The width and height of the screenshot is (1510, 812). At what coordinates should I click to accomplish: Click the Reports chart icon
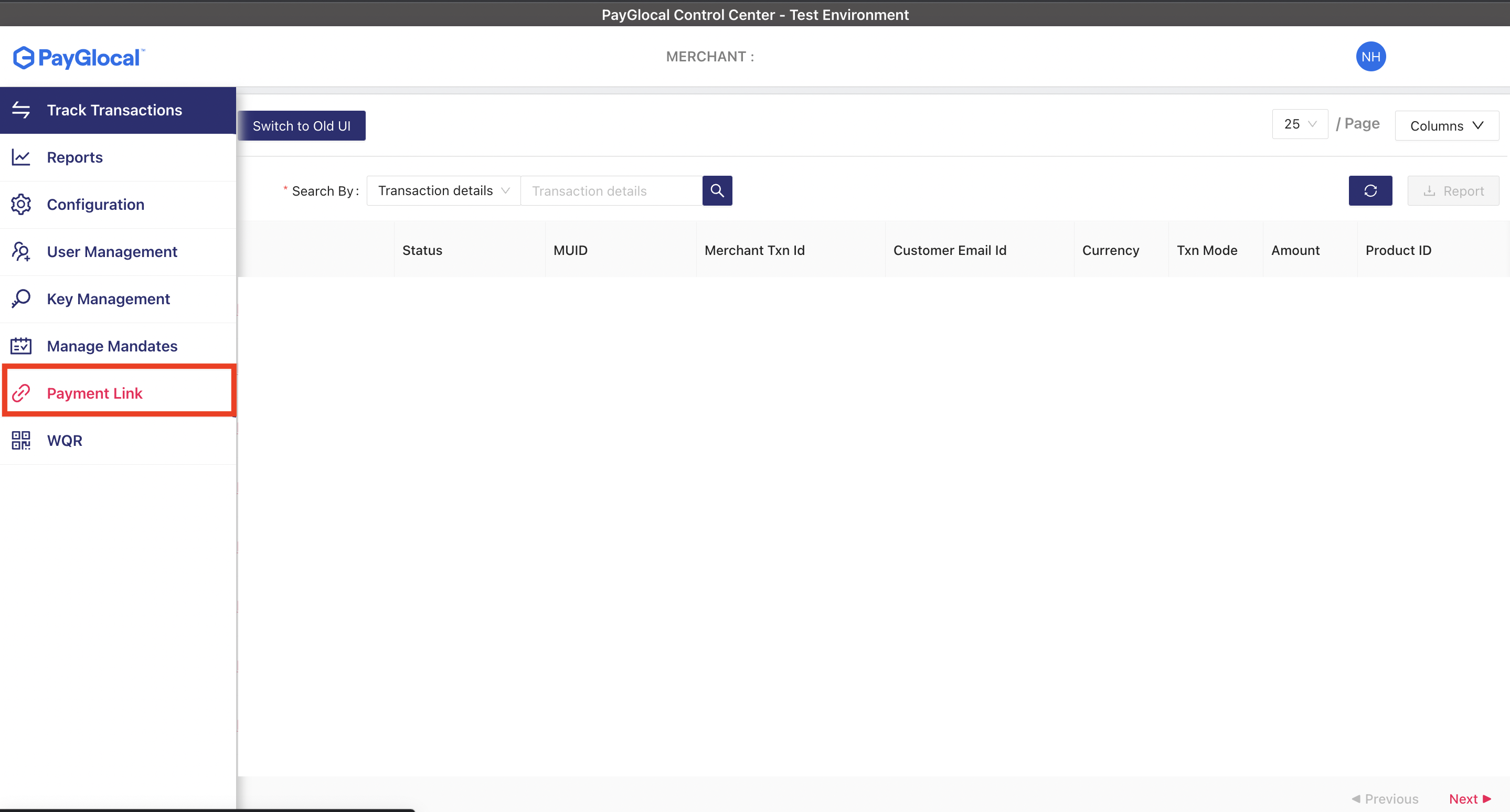point(21,157)
